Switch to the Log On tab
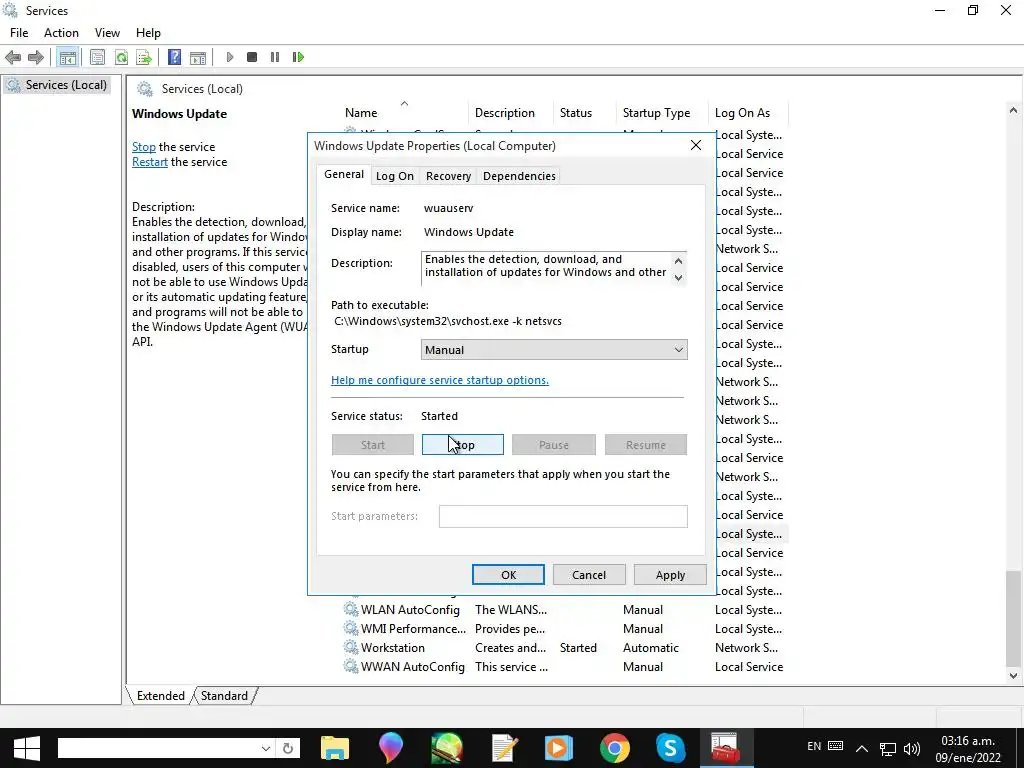This screenshot has width=1024, height=768. (394, 176)
